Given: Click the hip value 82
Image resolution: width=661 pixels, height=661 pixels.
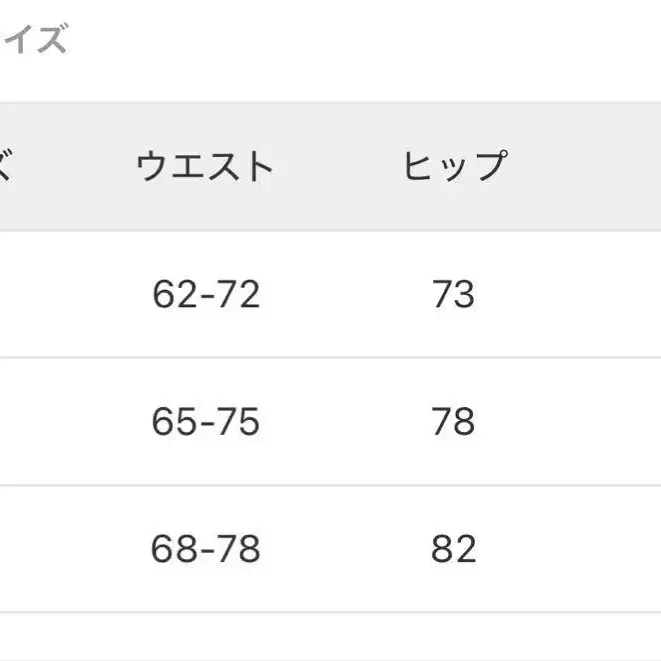Looking at the screenshot, I should point(453,548).
